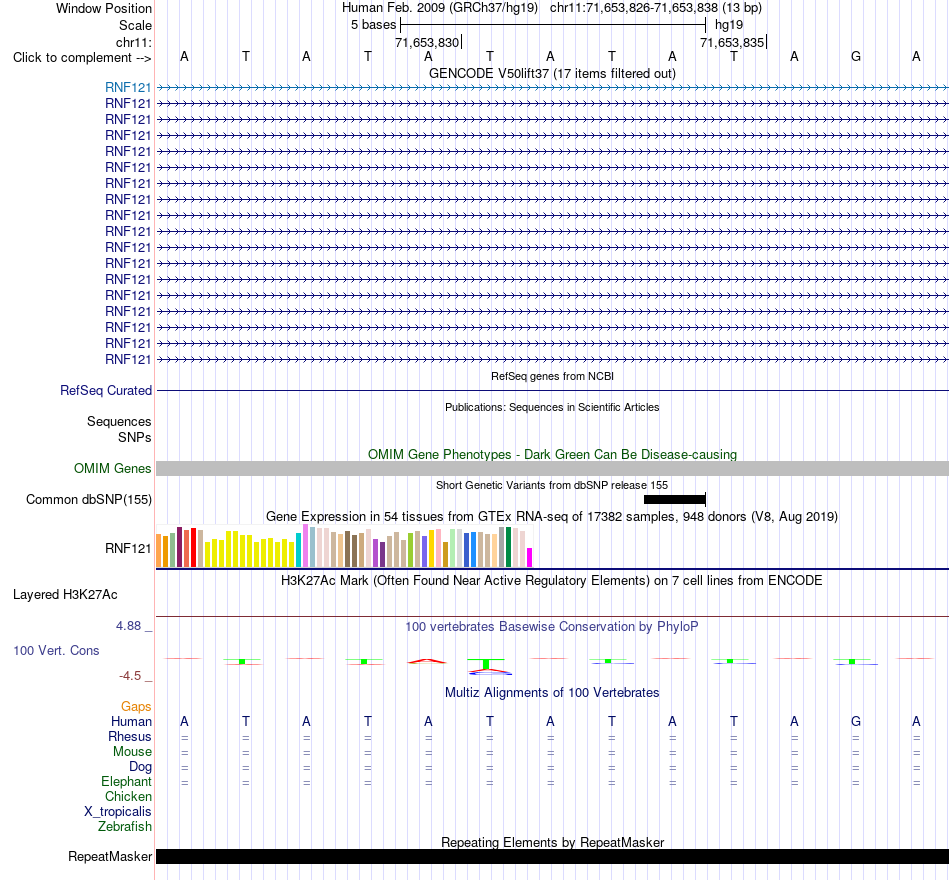The image size is (950, 880).
Task: Open 'Publications: Sequences in Scientific Articles' title
Action: (x=552, y=407)
